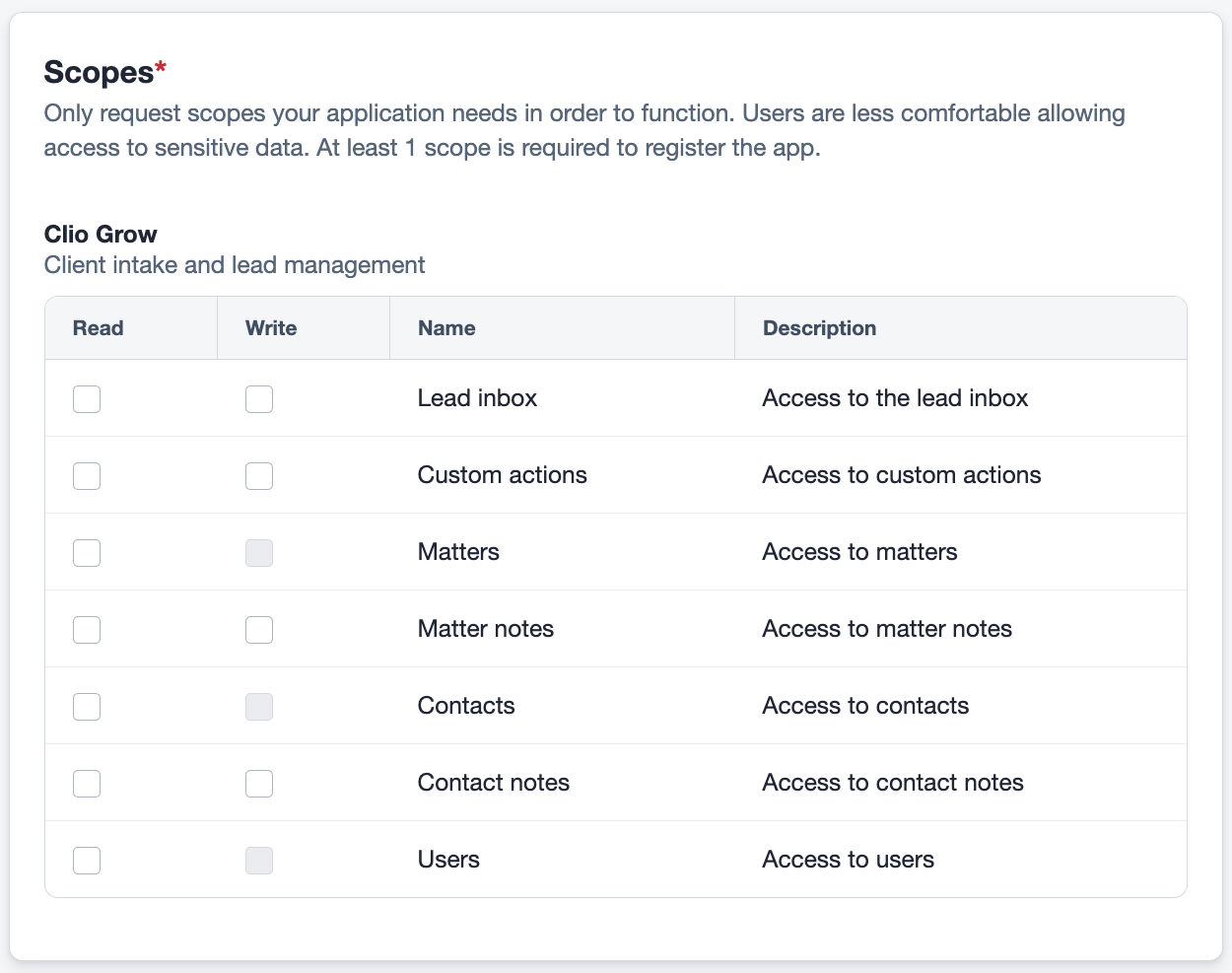The height and width of the screenshot is (973, 1232).
Task: Click the Write column header
Action: [x=270, y=327]
